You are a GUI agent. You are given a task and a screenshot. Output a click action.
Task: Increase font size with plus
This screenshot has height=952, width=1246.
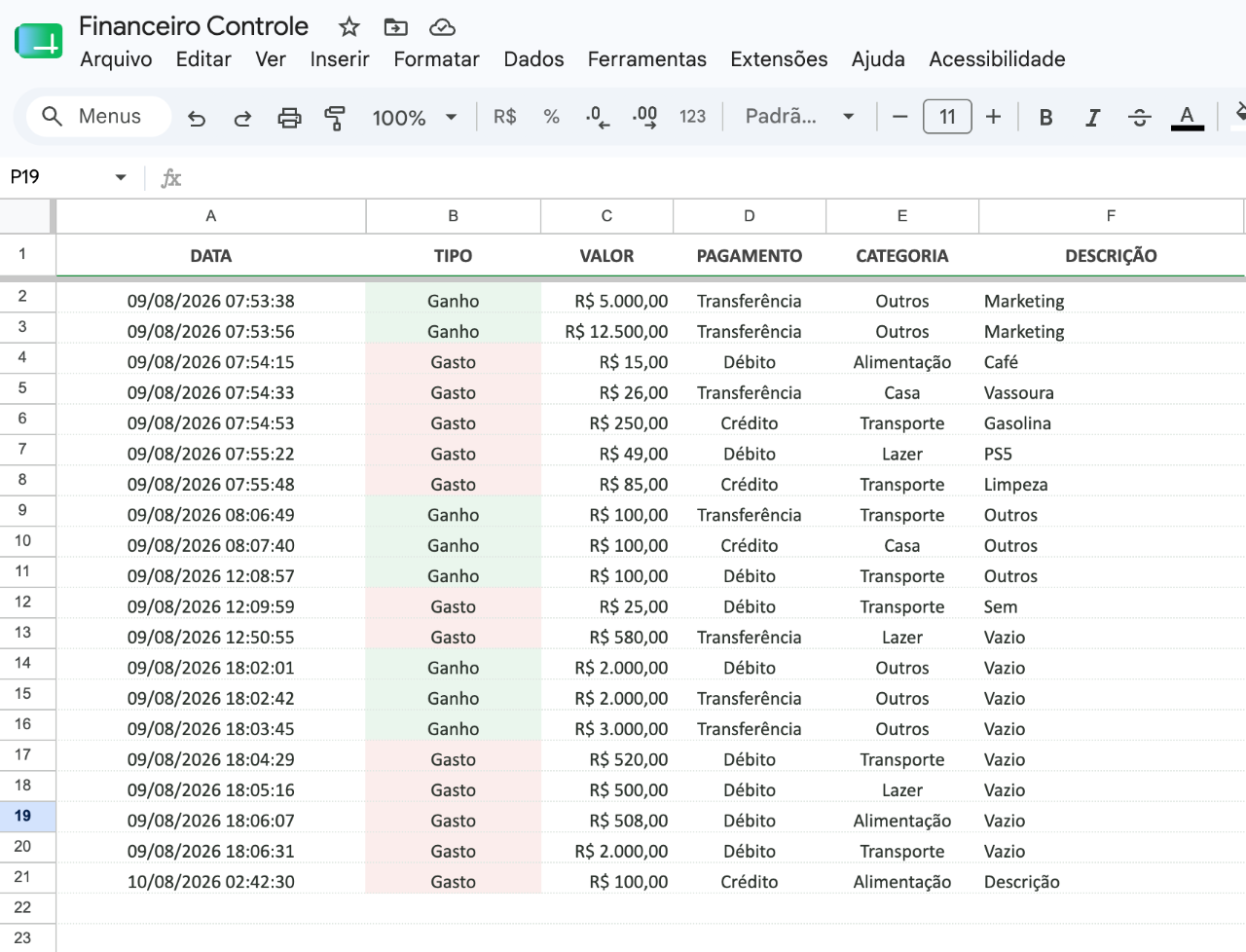(x=993, y=117)
